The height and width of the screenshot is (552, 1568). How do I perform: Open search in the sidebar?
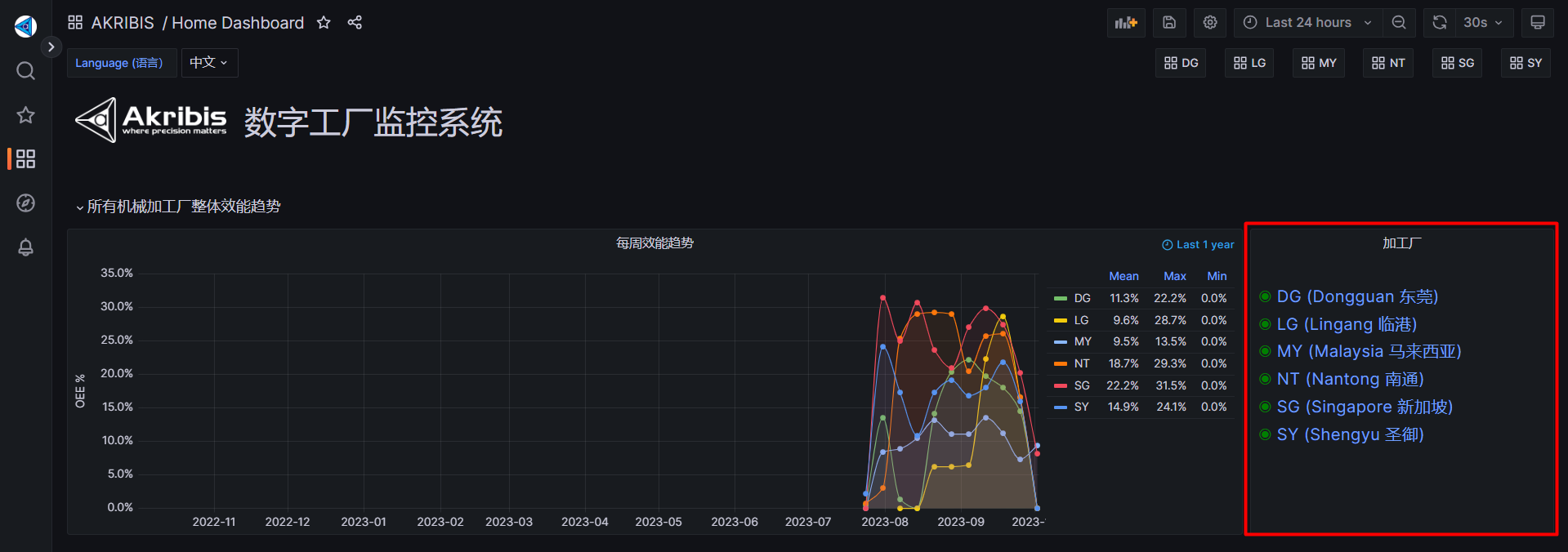[26, 71]
